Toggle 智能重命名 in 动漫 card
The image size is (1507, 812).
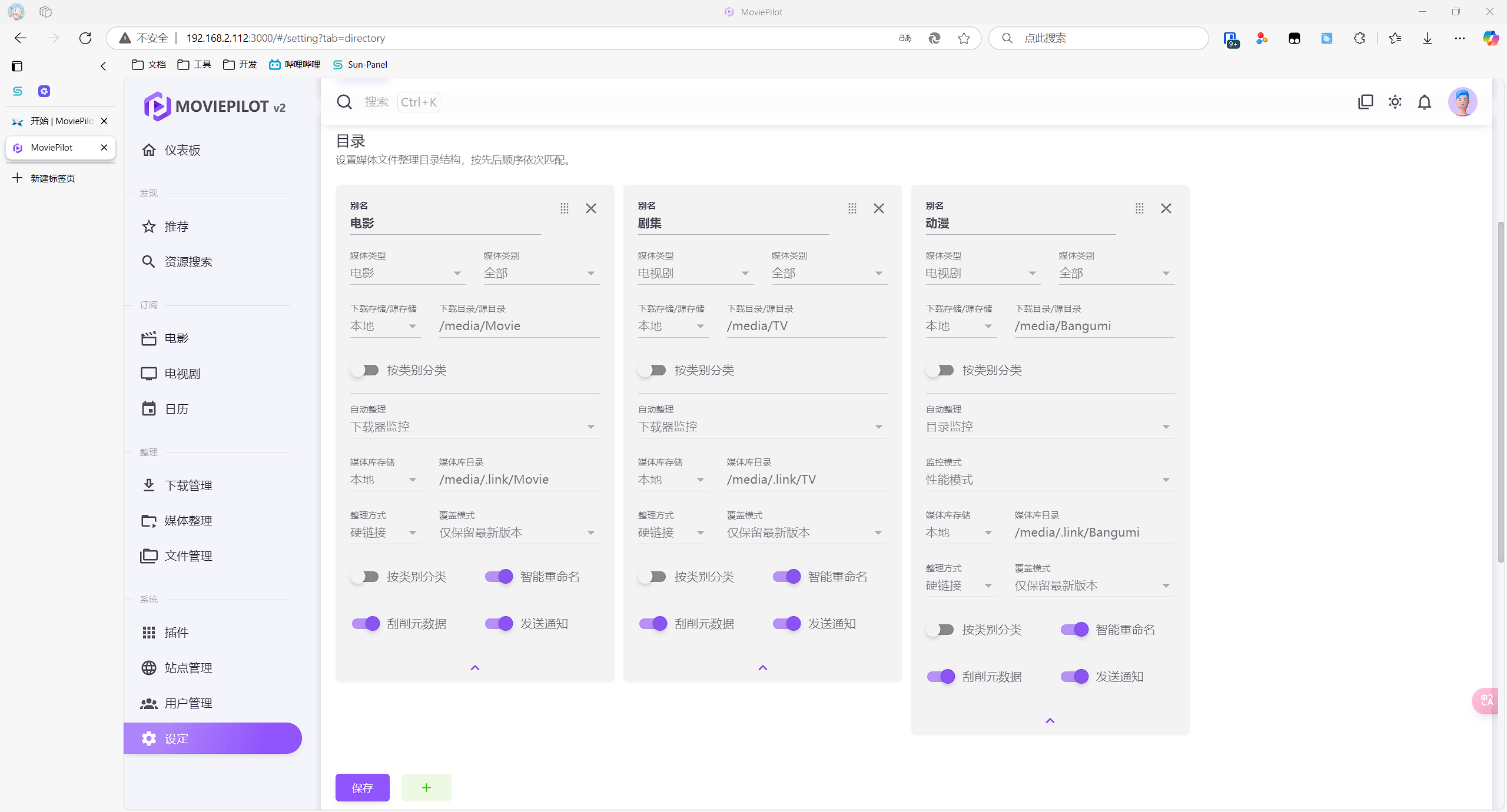[x=1075, y=630]
